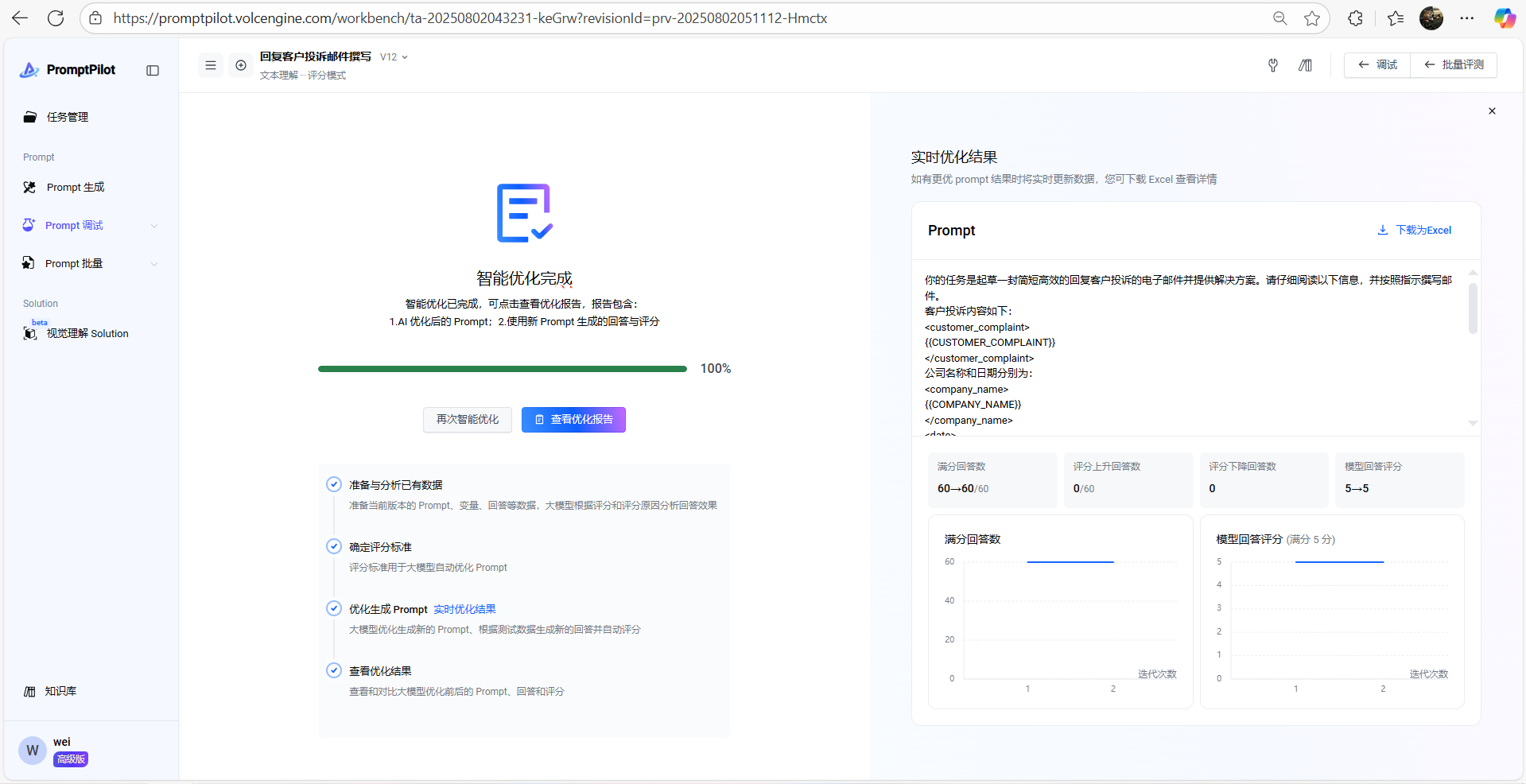Click the circled plus icon to create new

241,65
